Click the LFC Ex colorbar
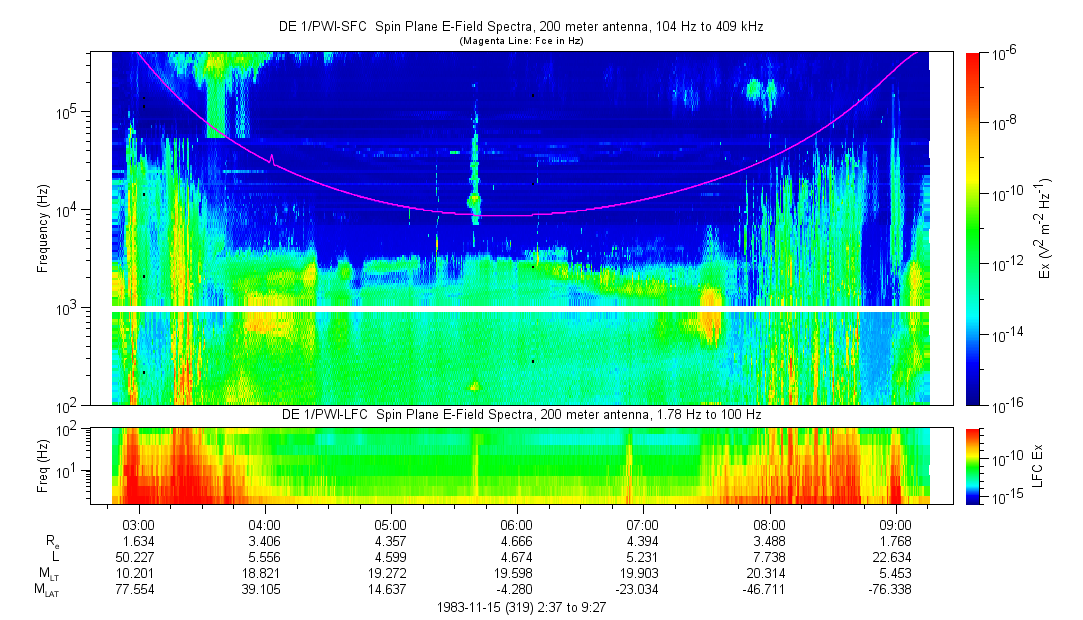Screen dimensions: 1083x620 [973, 464]
